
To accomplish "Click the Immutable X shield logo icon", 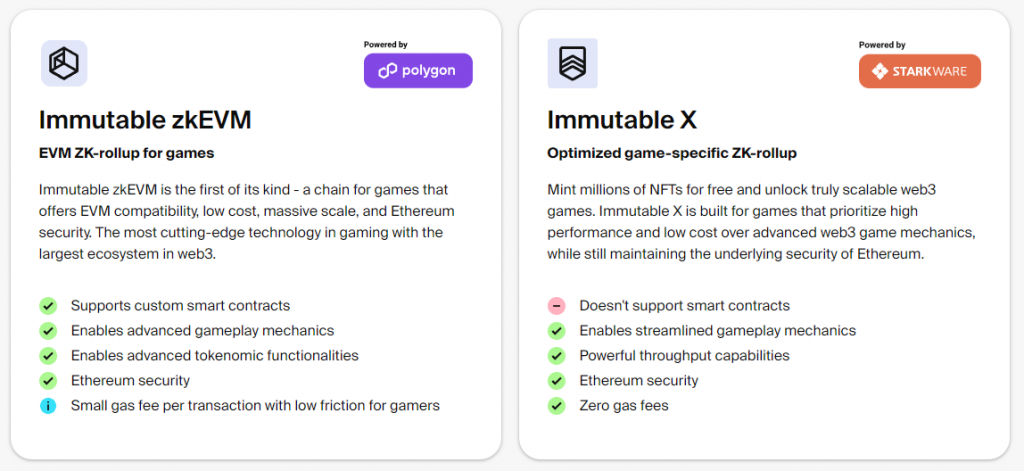I will point(572,63).
